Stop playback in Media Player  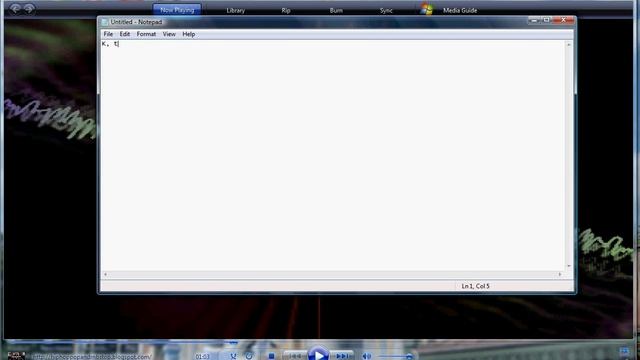(271, 356)
